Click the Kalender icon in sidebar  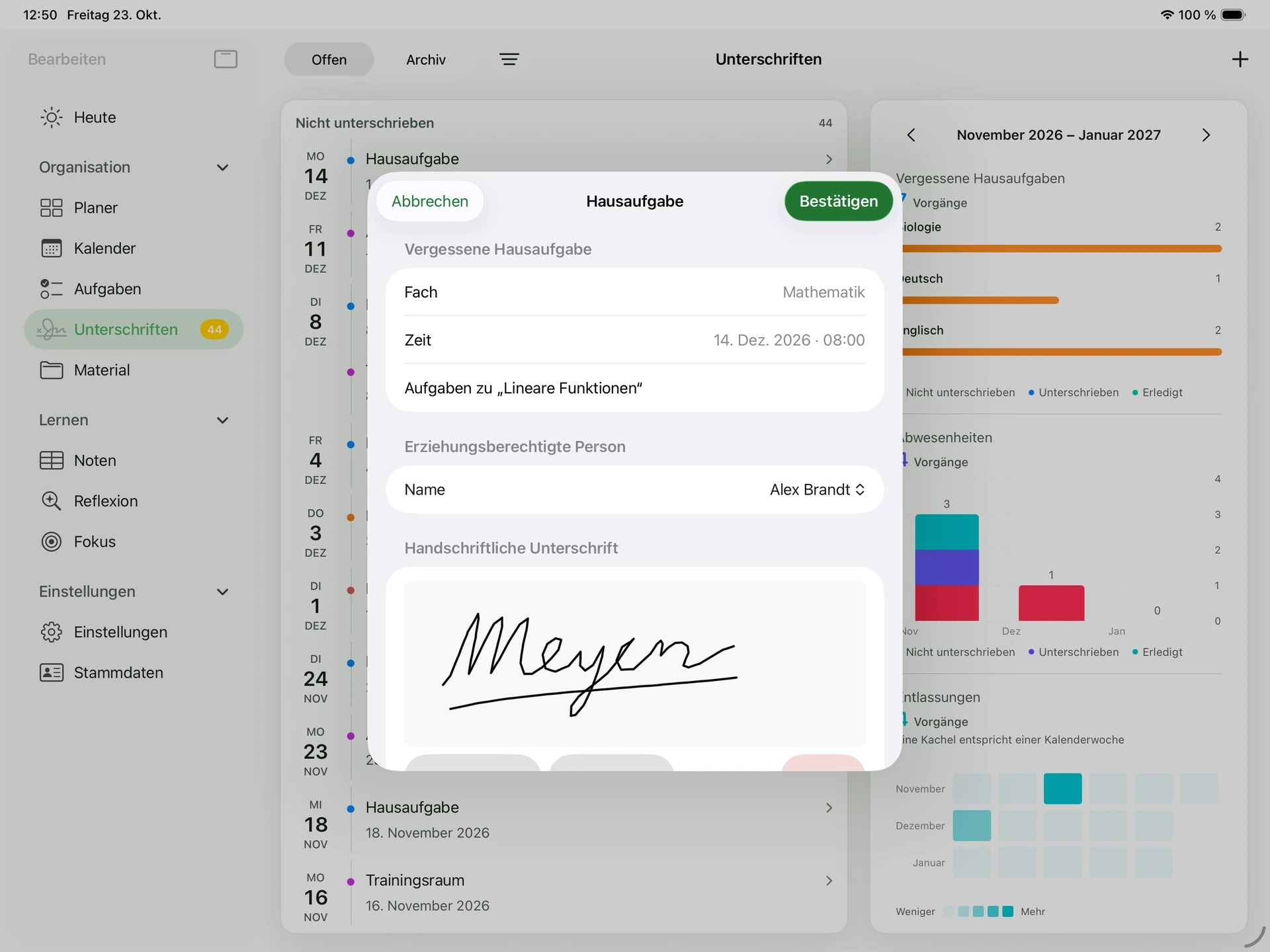(52, 249)
